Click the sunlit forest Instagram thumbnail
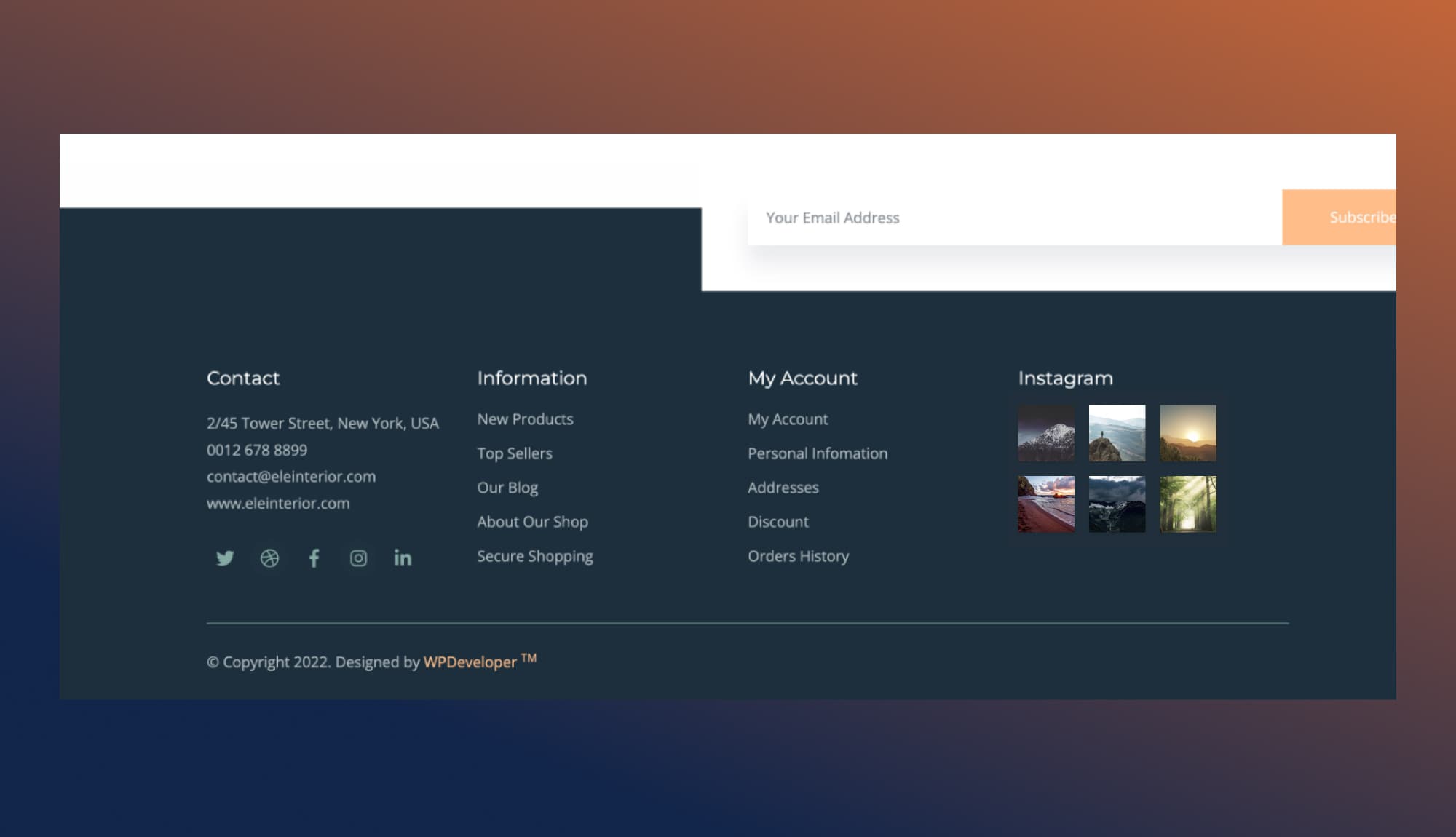 pyautogui.click(x=1187, y=504)
